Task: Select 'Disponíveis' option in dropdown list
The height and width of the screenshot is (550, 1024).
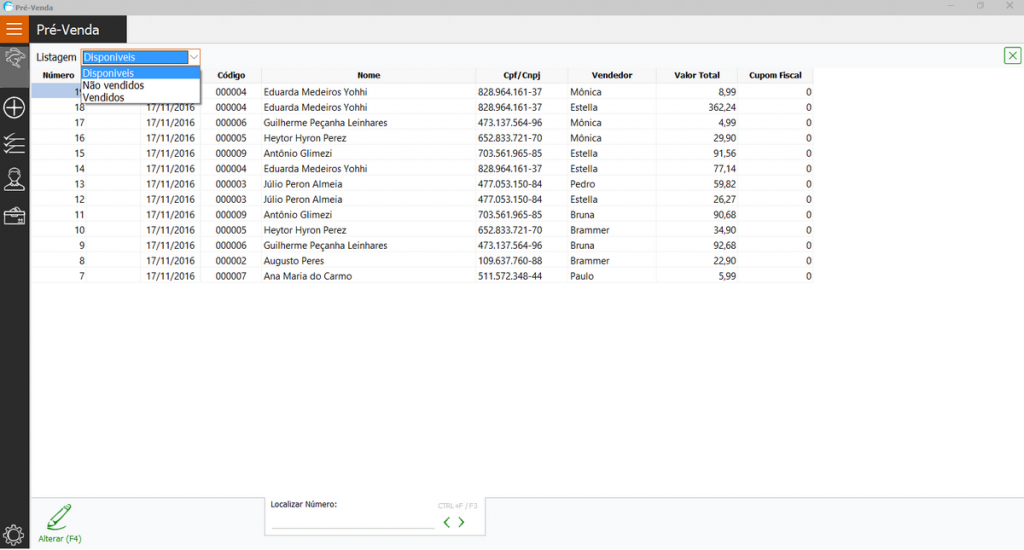Action: point(140,73)
